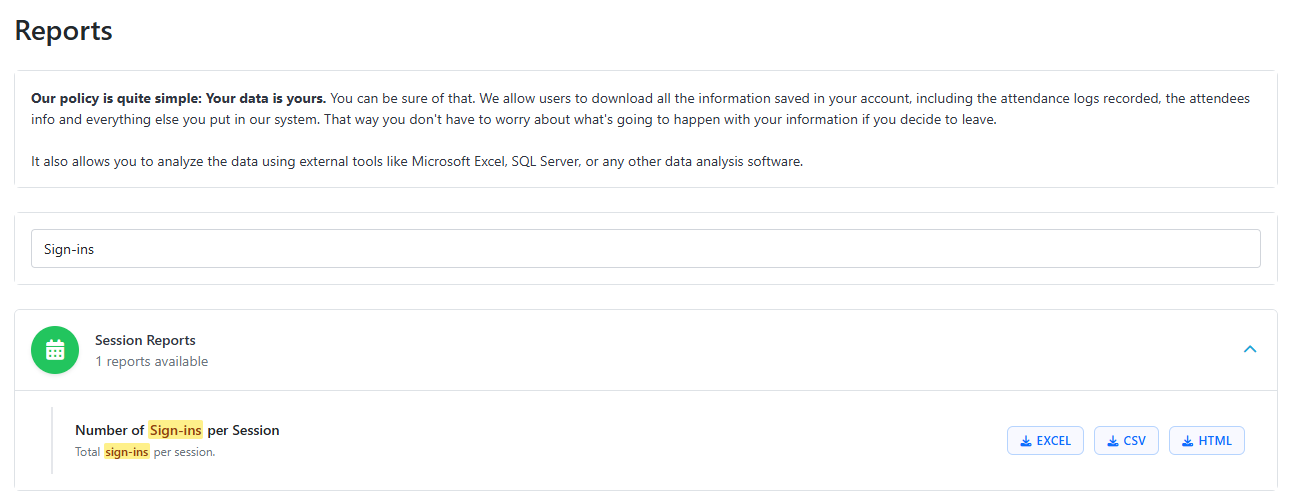Download report as CSV

click(x=1126, y=441)
